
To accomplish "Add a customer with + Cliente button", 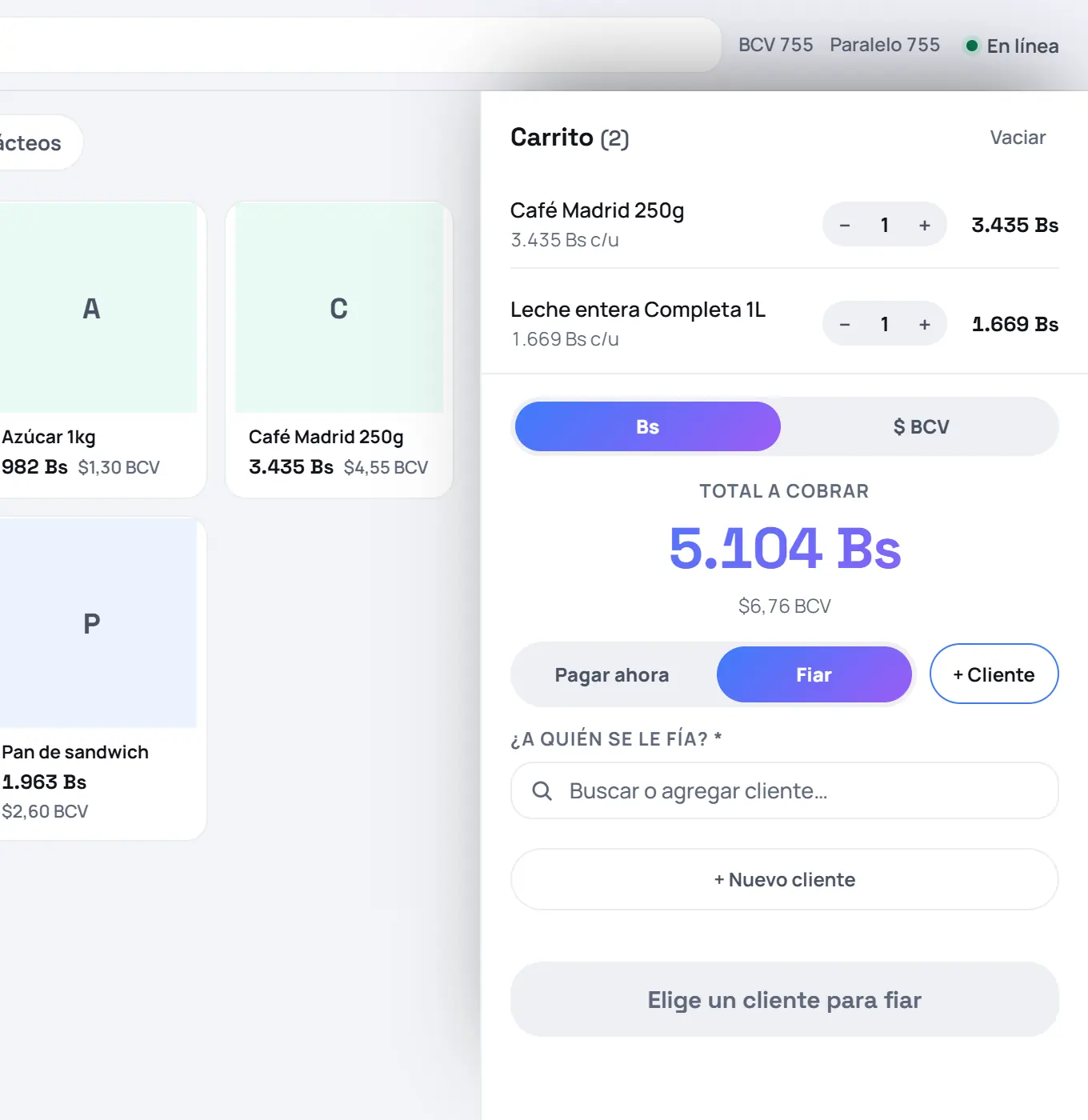I will tap(994, 674).
